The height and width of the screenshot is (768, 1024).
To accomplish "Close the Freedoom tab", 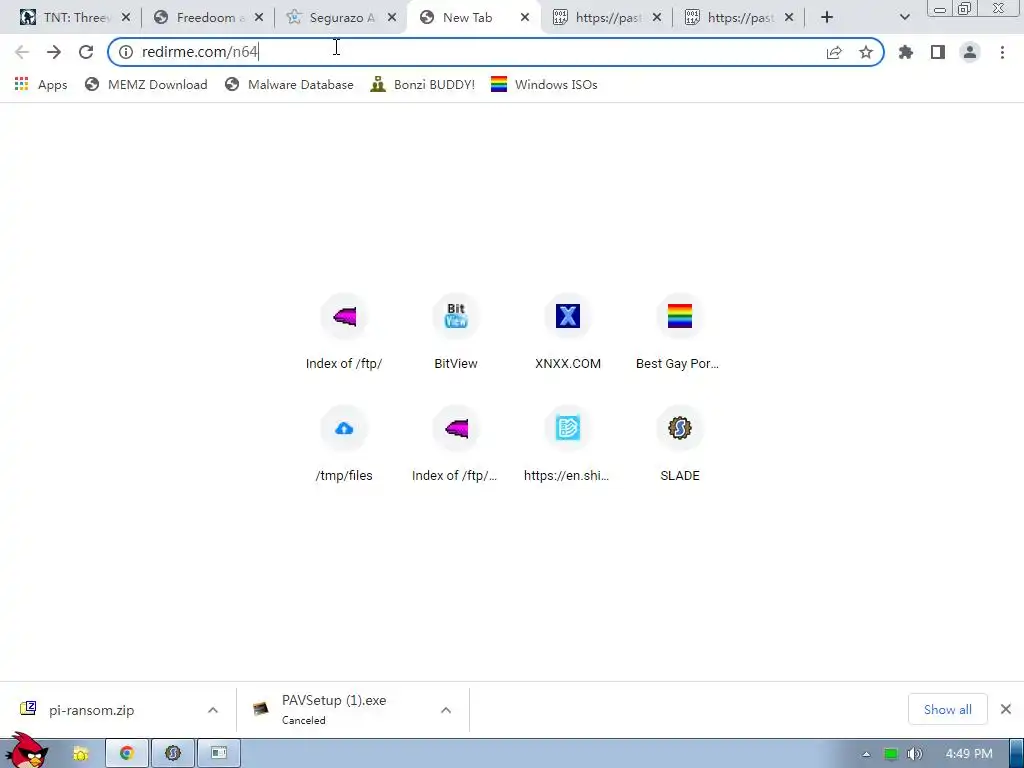I will click(x=259, y=18).
